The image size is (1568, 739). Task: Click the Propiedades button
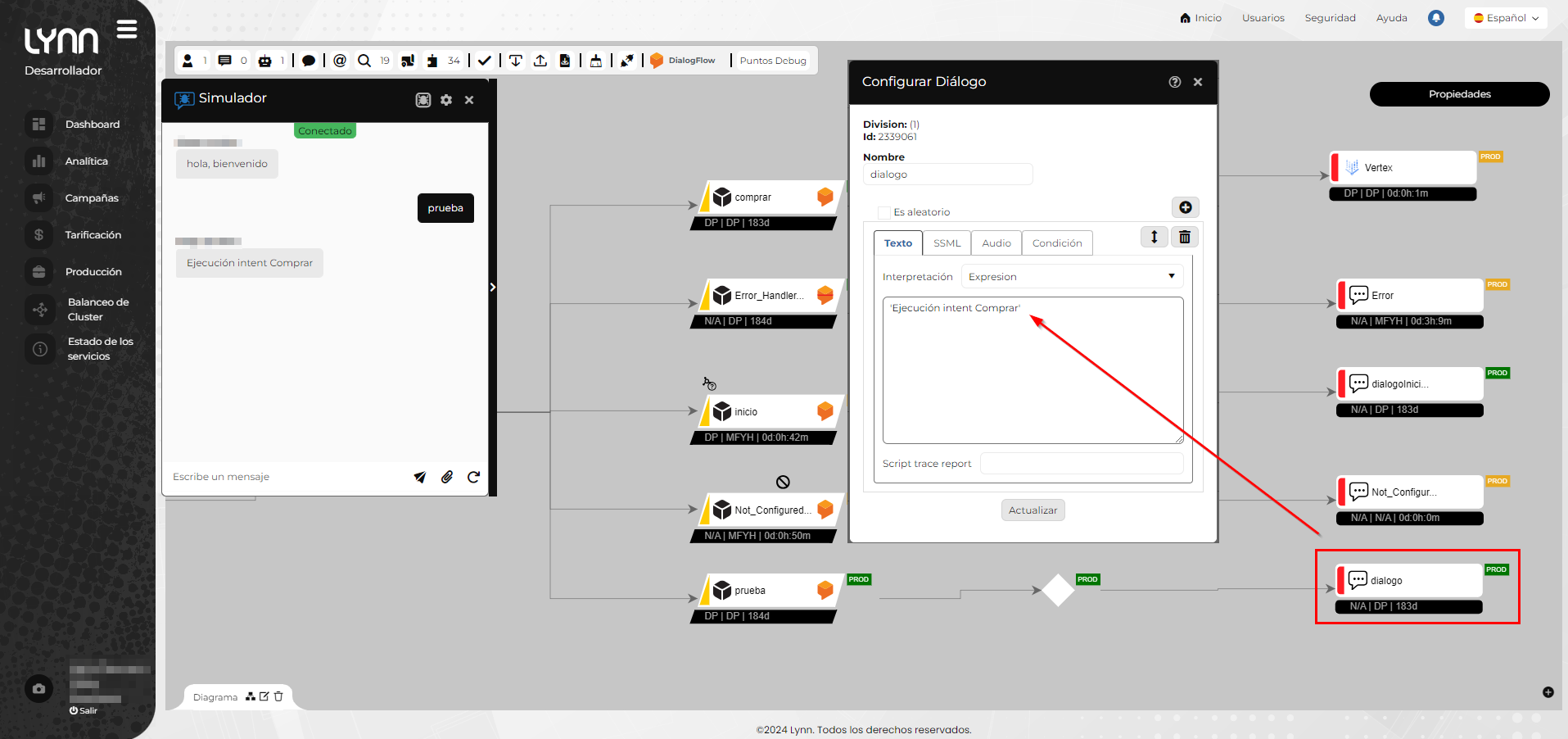point(1459,94)
